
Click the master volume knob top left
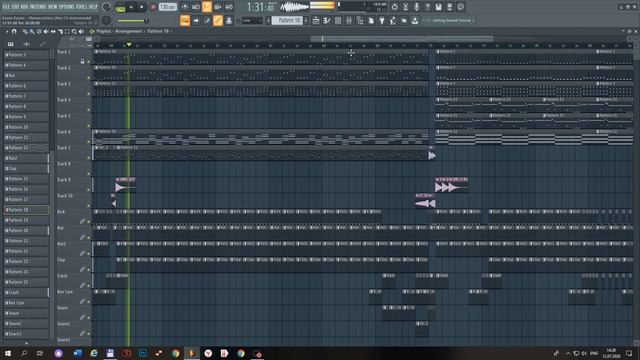[107, 7]
